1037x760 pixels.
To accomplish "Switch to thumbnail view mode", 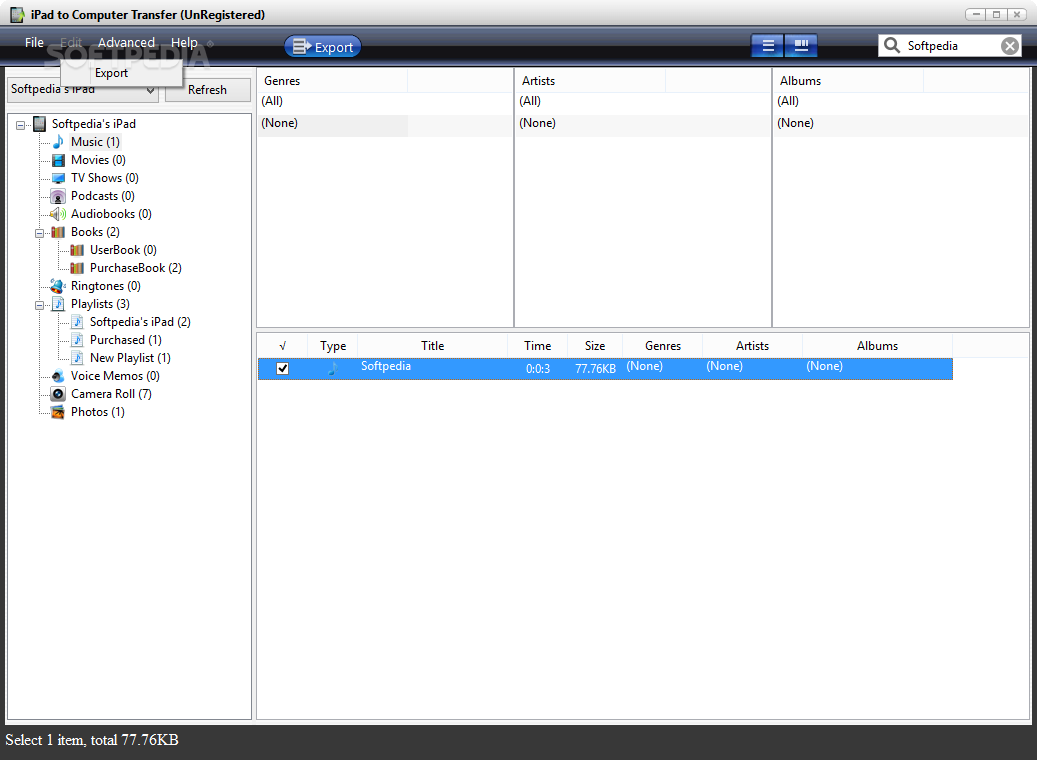I will [x=801, y=46].
